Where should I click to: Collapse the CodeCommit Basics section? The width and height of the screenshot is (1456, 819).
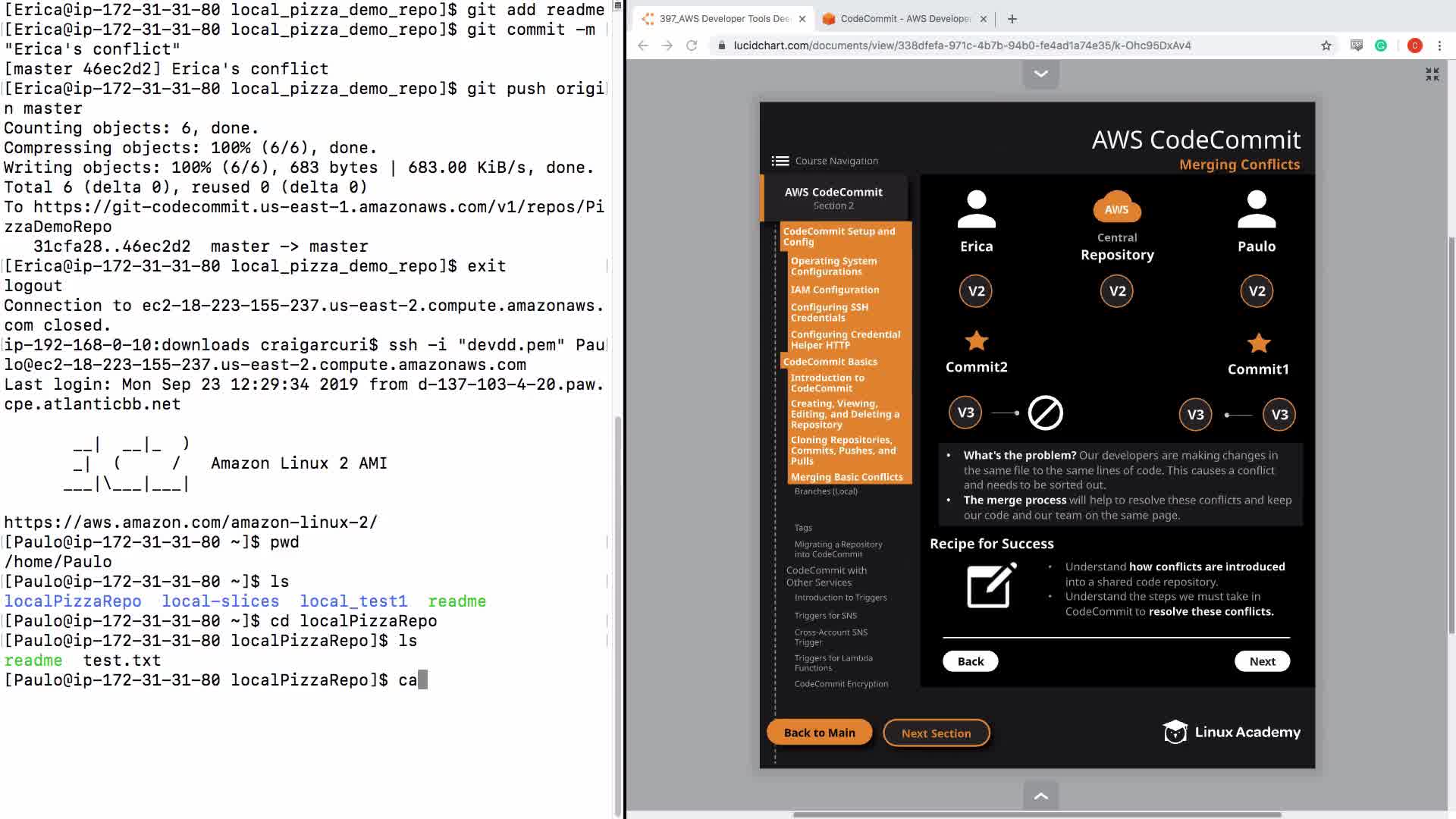point(830,362)
